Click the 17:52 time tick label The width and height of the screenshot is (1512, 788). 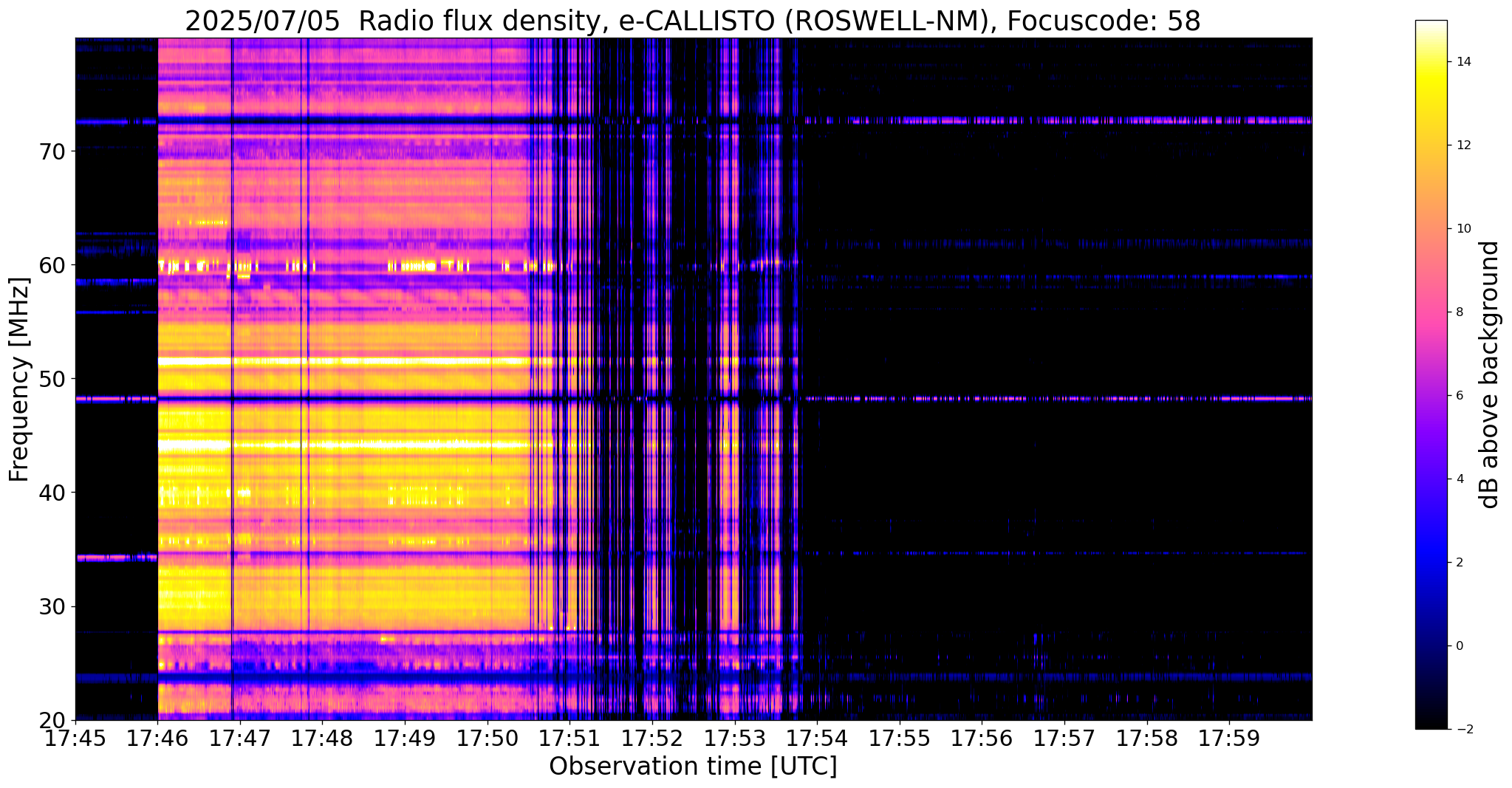coord(653,737)
